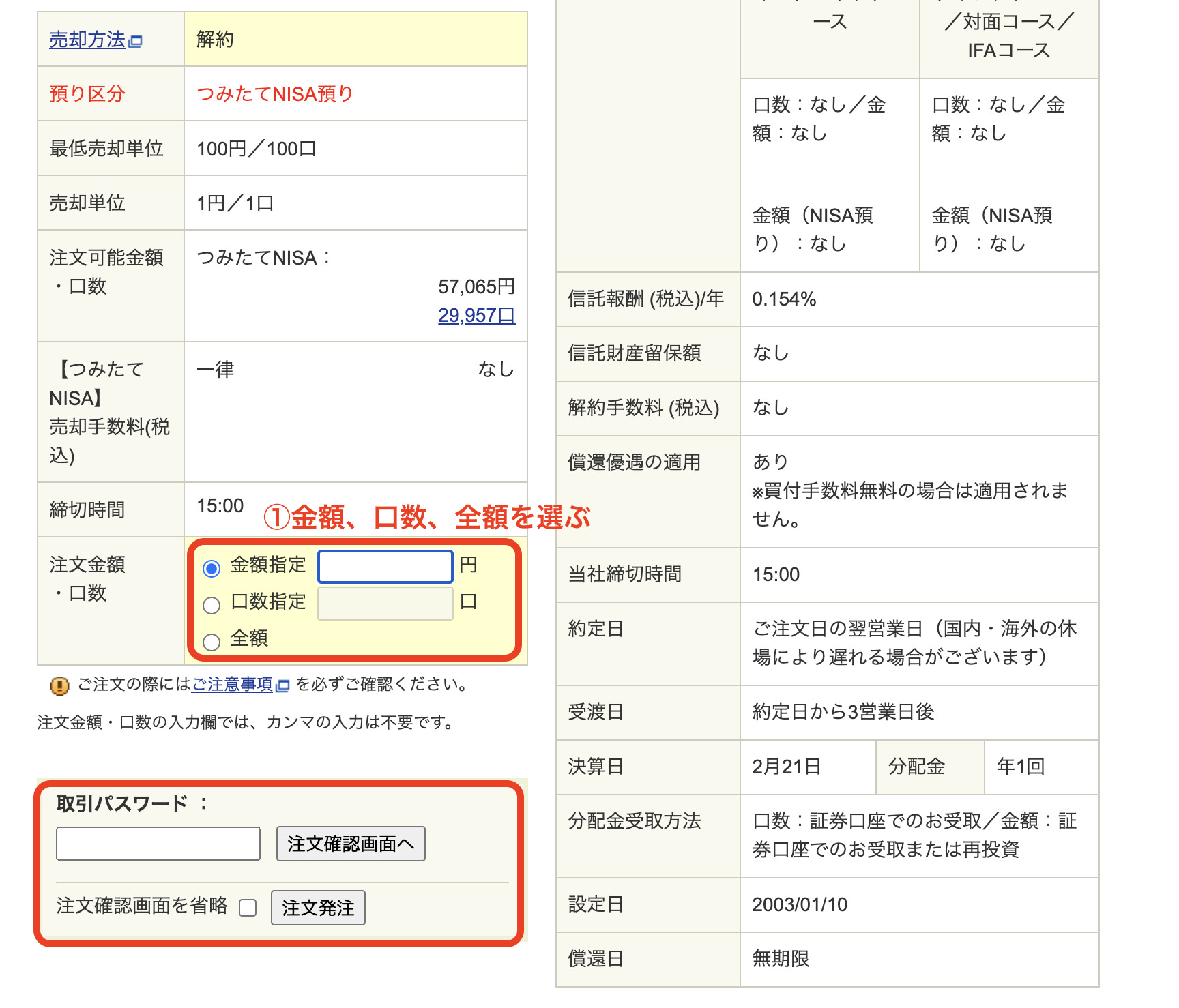Click the 2003/01/10 設定日 value
This screenshot has width=1179, height=1008.
coord(800,904)
